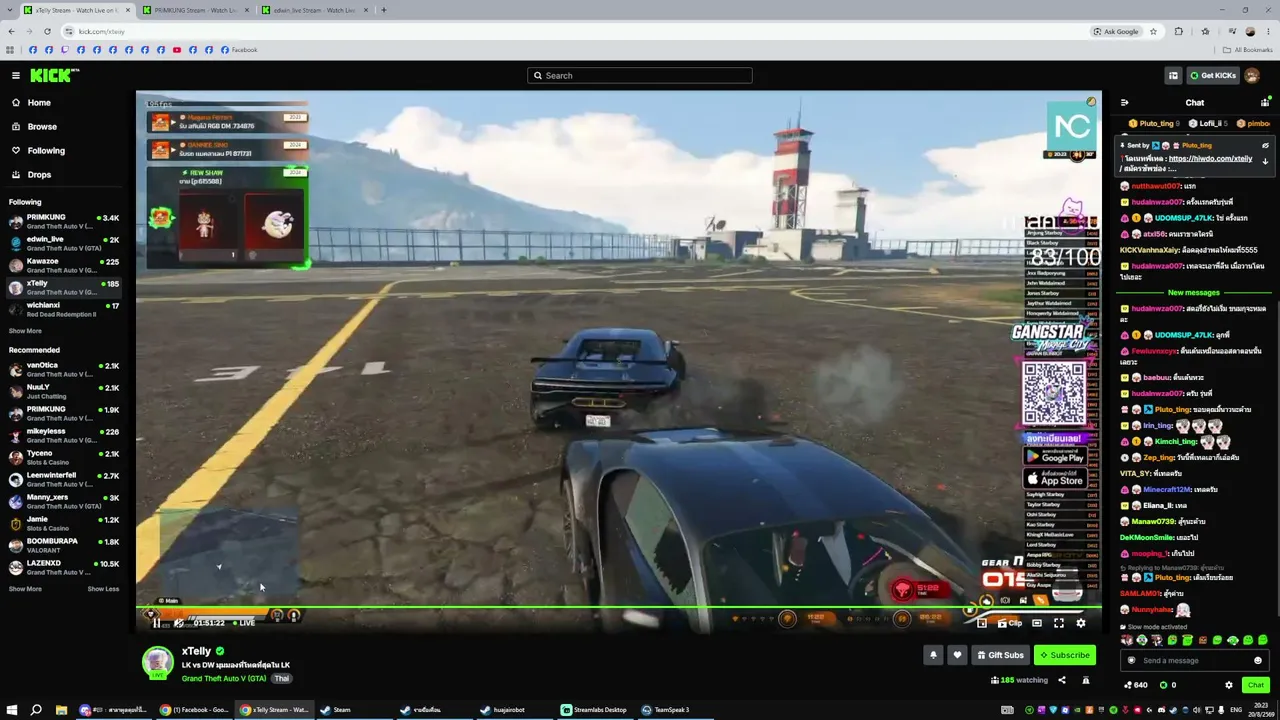1280x720 pixels.
Task: Open the emoji picker in chat
Action: coord(1258,660)
